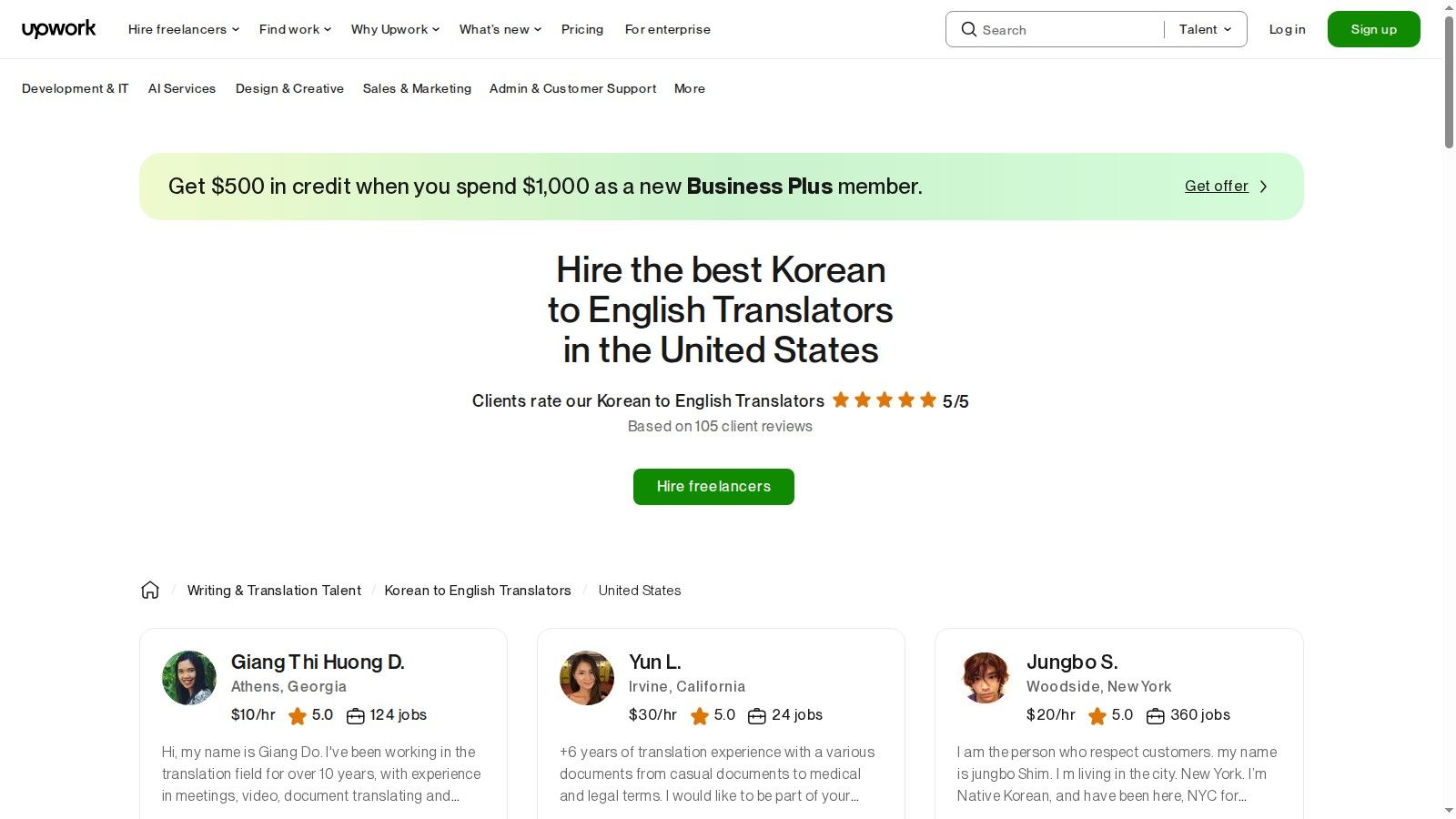Click the briefcase icon next to 124 jobs
This screenshot has width=1456, height=819.
(355, 715)
